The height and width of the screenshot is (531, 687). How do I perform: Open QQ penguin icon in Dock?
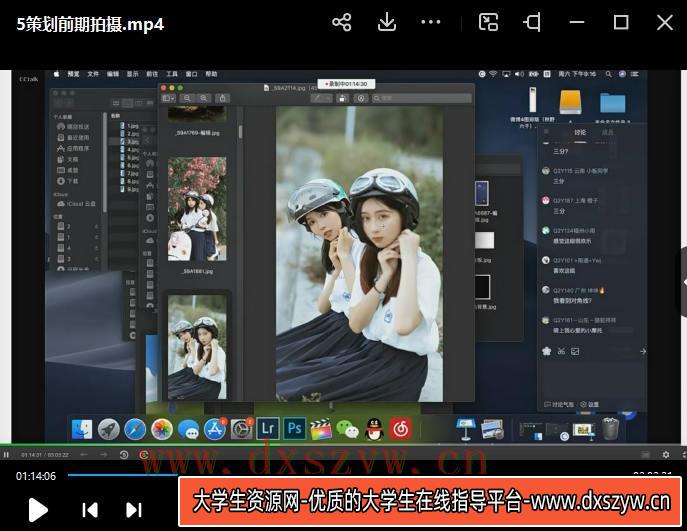click(374, 429)
